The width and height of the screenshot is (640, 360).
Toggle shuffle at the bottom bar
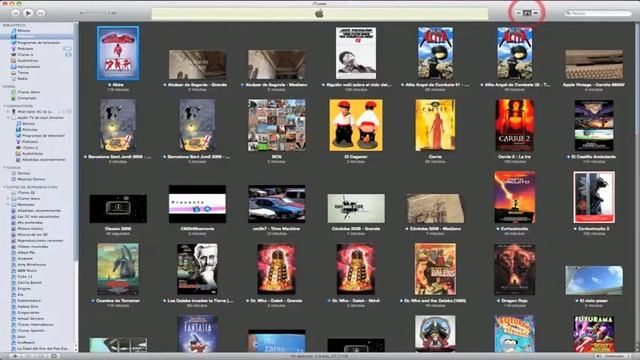coord(29,356)
